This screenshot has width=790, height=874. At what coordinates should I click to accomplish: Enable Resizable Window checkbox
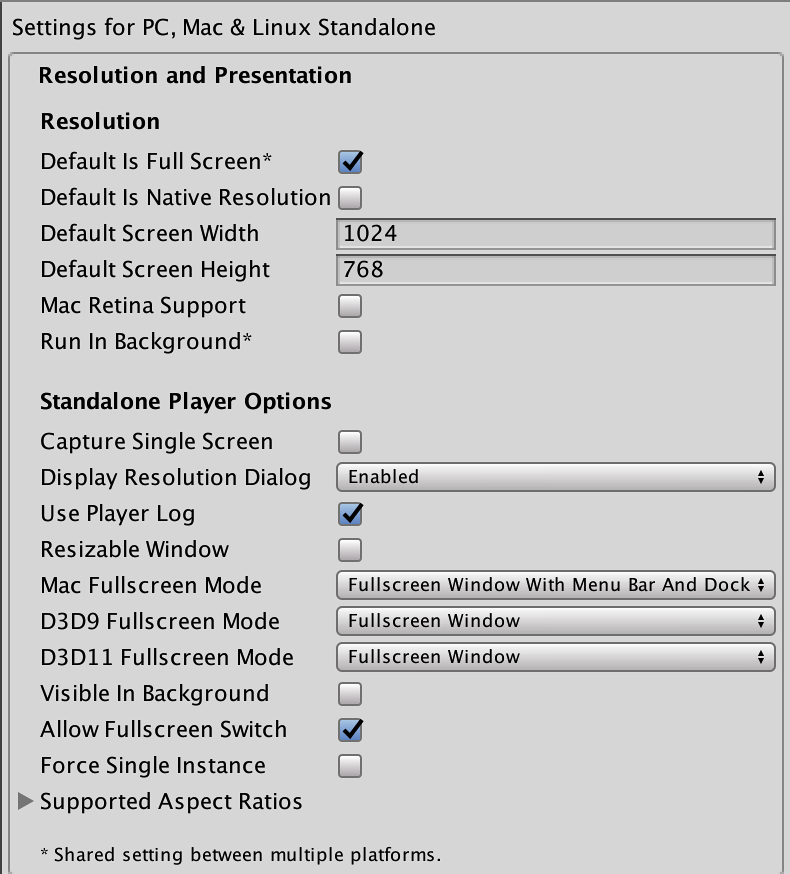pyautogui.click(x=350, y=550)
